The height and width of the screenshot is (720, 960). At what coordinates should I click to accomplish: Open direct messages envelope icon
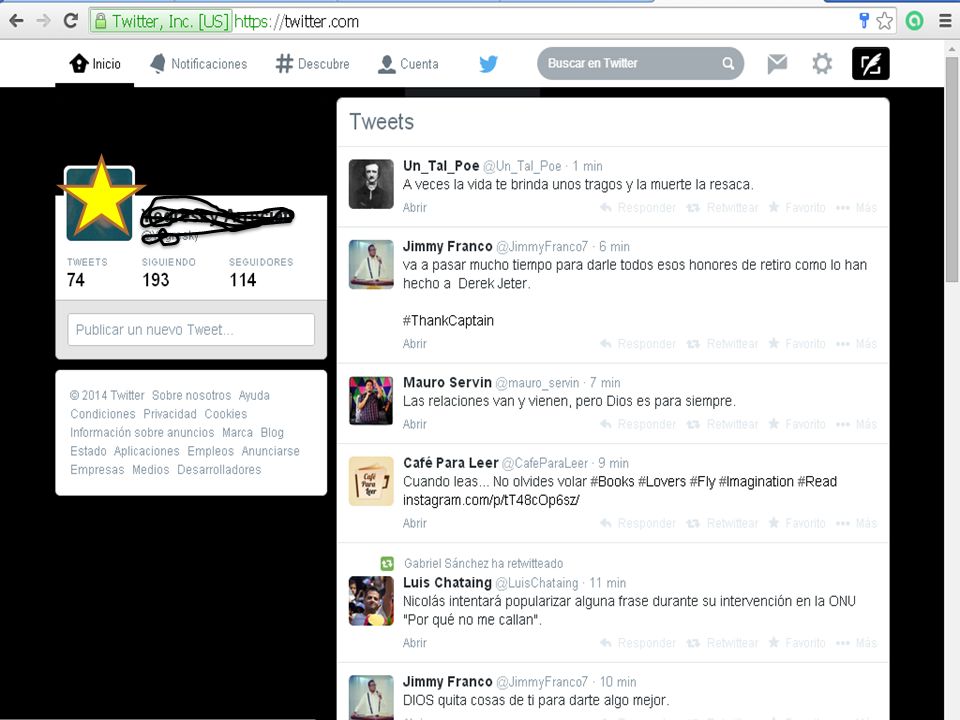[777, 64]
